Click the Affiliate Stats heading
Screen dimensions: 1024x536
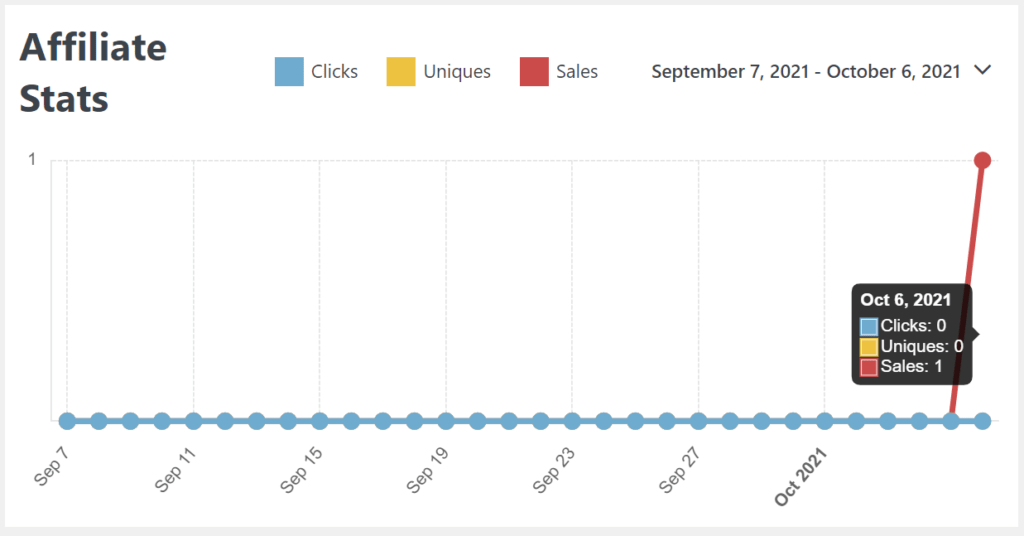click(93, 73)
